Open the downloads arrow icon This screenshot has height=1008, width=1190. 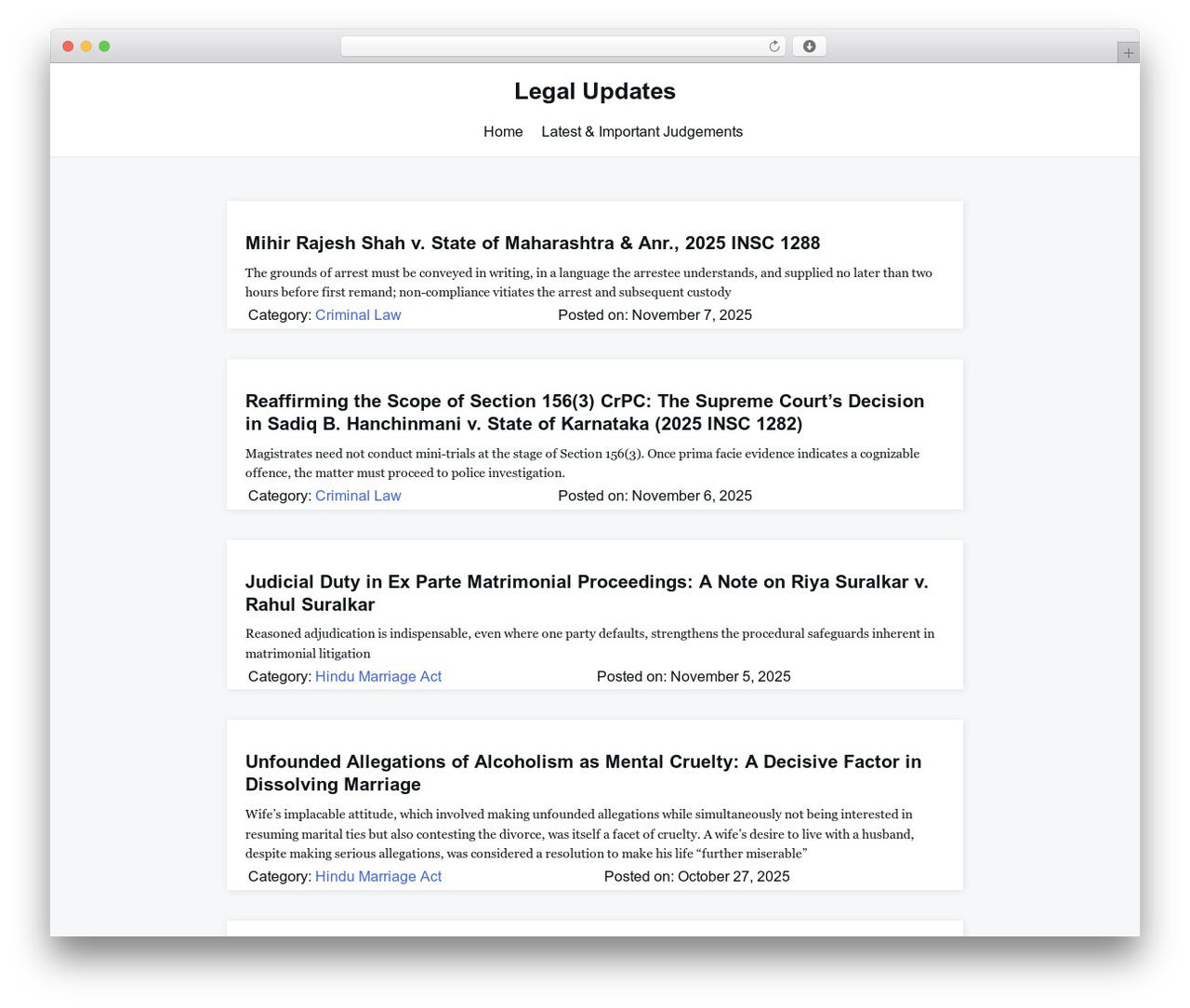pos(809,46)
